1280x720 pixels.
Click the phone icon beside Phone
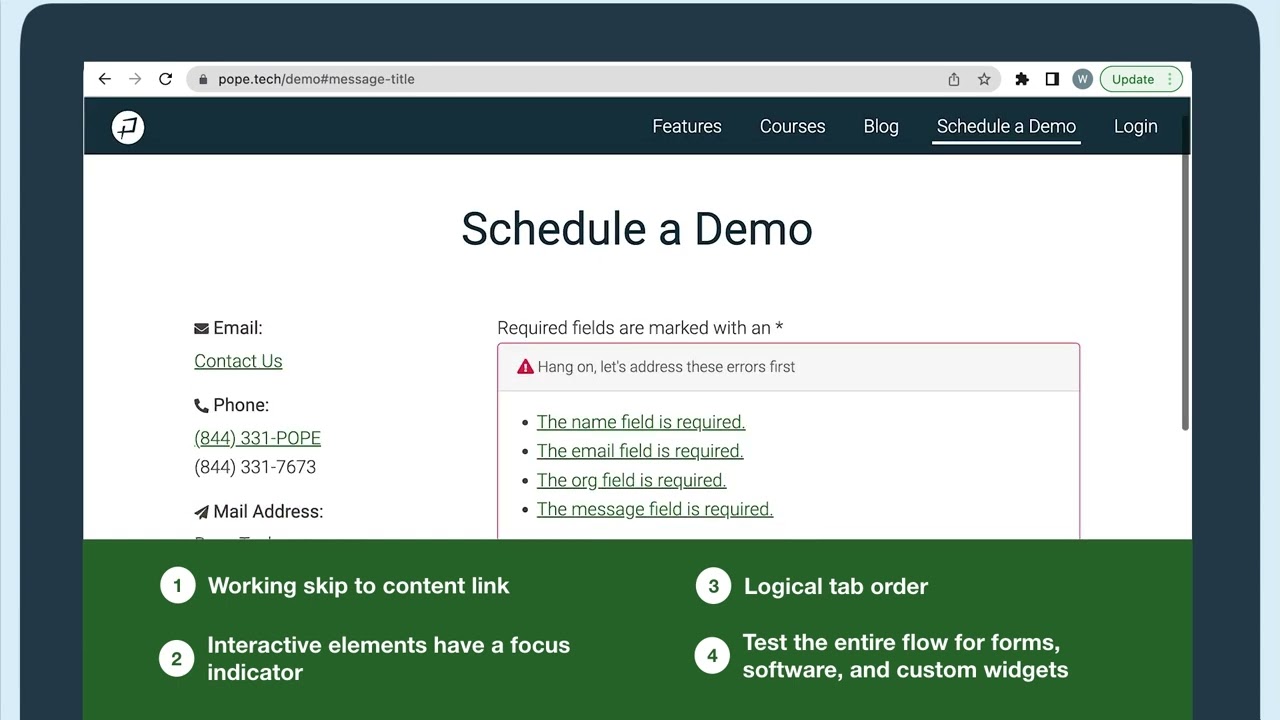click(x=201, y=405)
